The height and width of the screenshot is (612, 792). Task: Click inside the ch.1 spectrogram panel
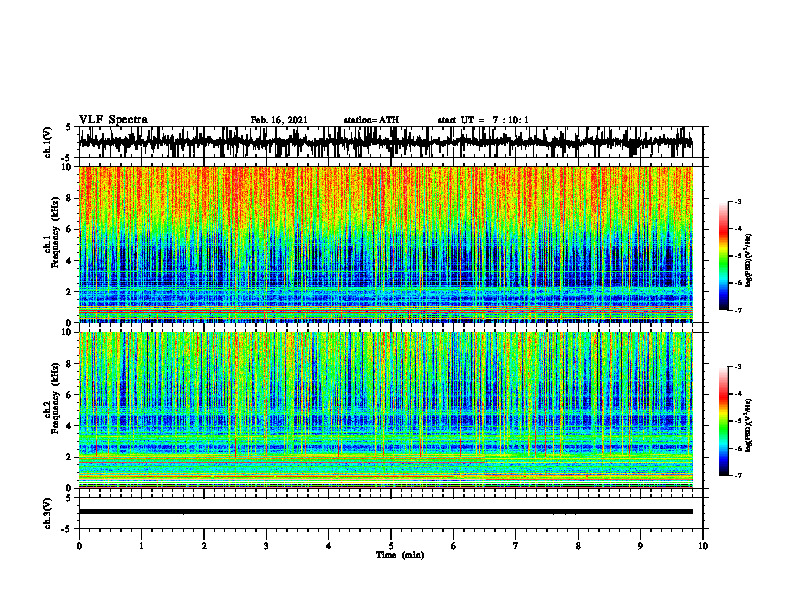click(385, 244)
